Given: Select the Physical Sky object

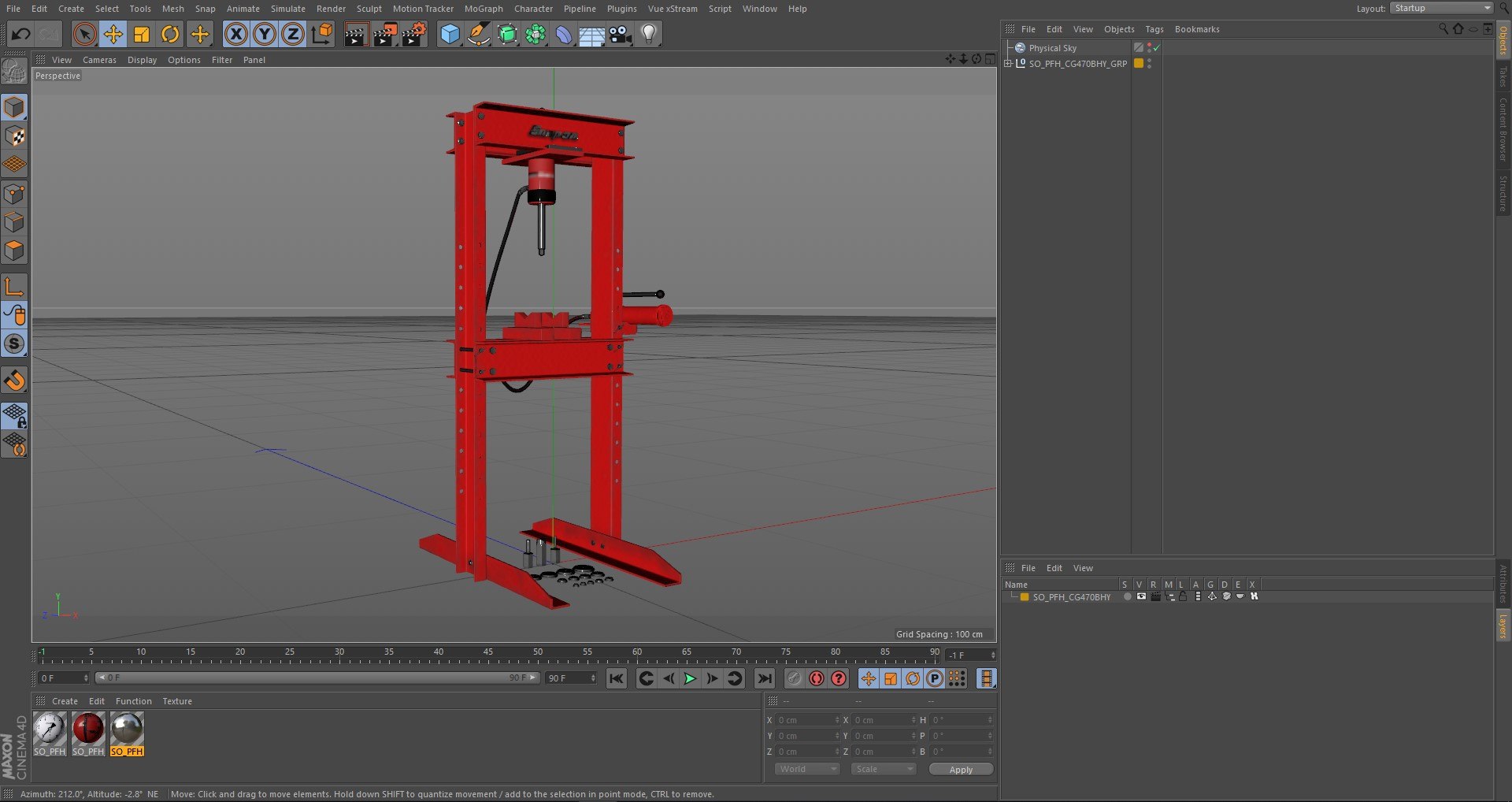Looking at the screenshot, I should tap(1052, 48).
